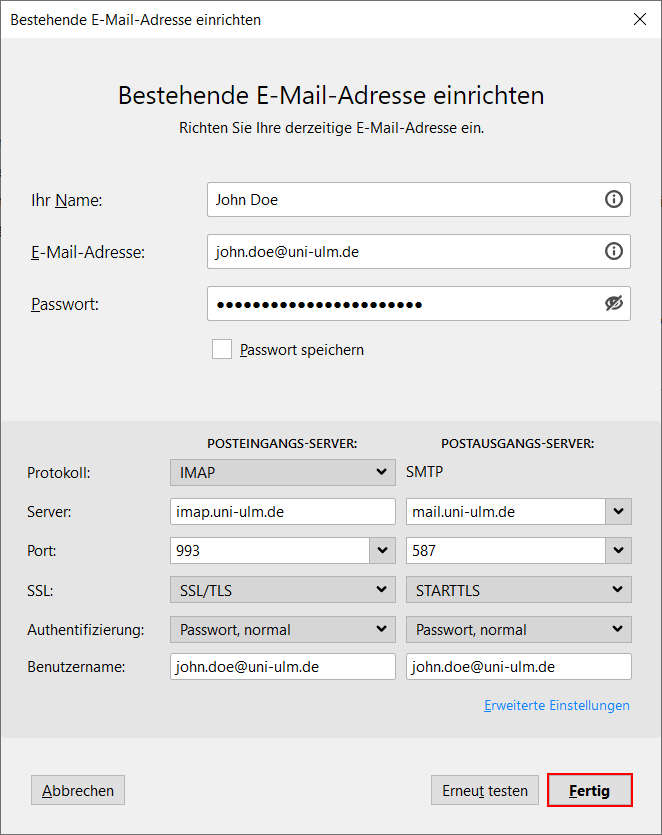Reveal the password with the eye icon
The width and height of the screenshot is (662, 835).
[614, 303]
